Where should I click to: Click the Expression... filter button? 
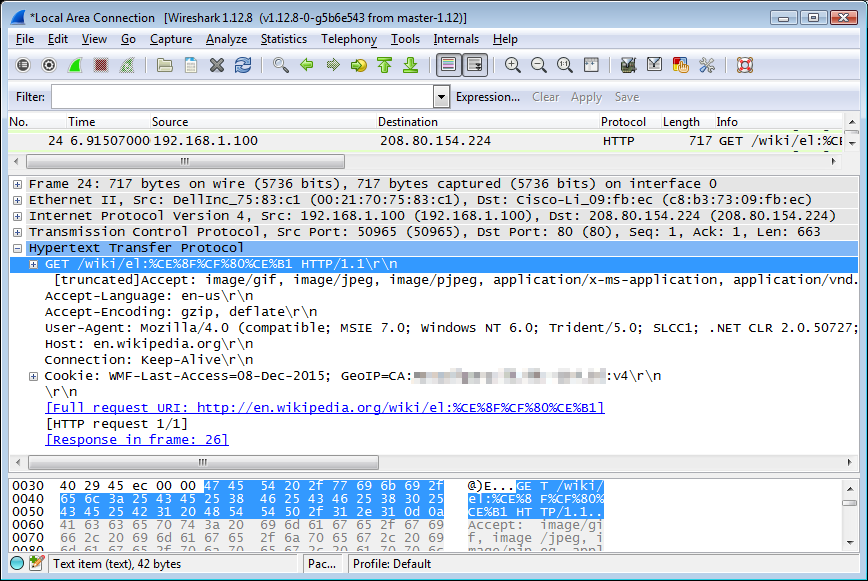pos(488,97)
